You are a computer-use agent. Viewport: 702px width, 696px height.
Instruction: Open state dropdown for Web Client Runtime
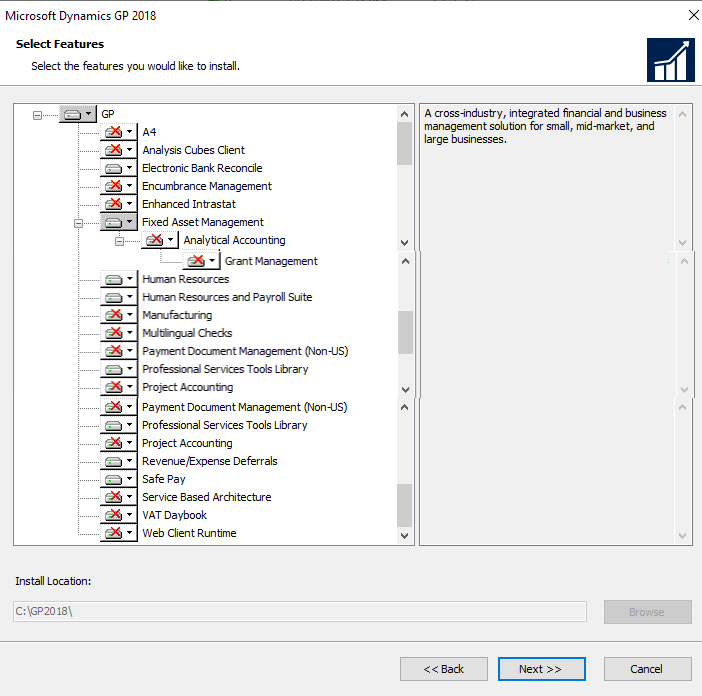pos(129,533)
